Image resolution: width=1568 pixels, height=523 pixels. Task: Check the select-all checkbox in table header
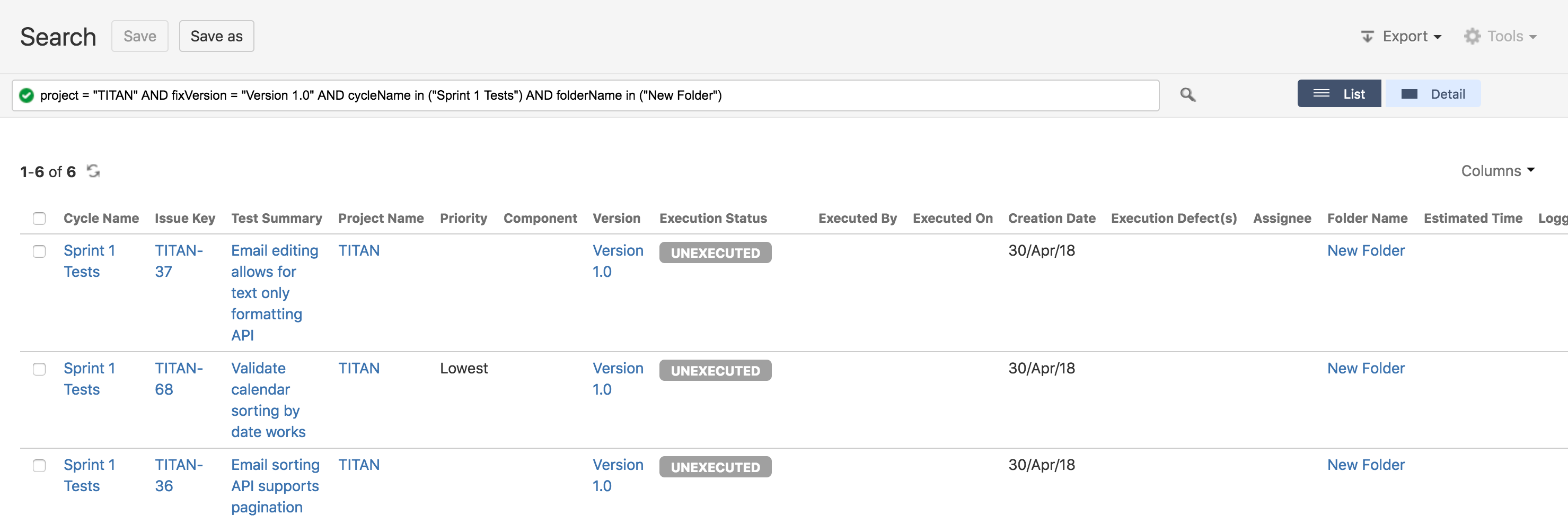(x=39, y=217)
